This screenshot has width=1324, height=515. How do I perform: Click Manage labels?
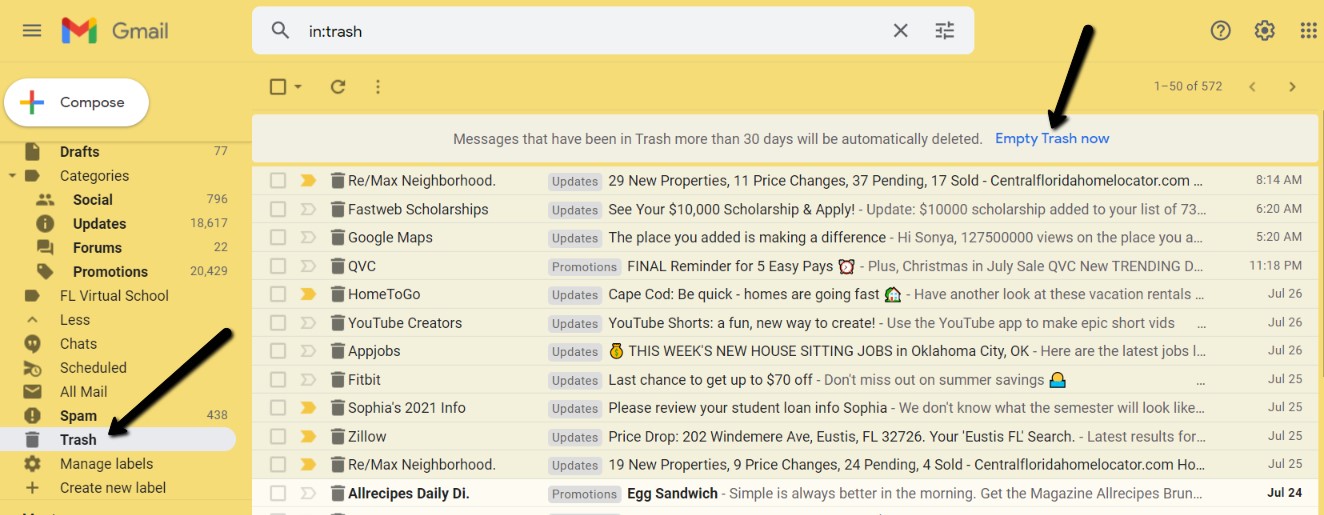[x=106, y=464]
